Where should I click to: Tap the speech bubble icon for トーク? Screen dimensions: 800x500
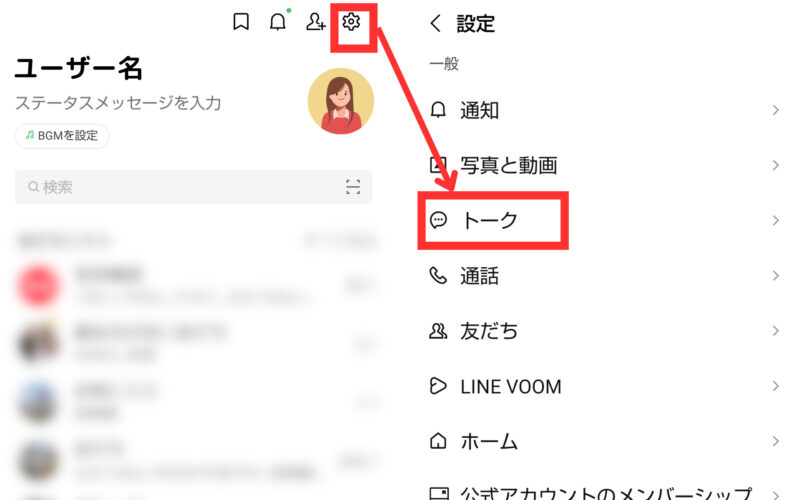click(438, 220)
